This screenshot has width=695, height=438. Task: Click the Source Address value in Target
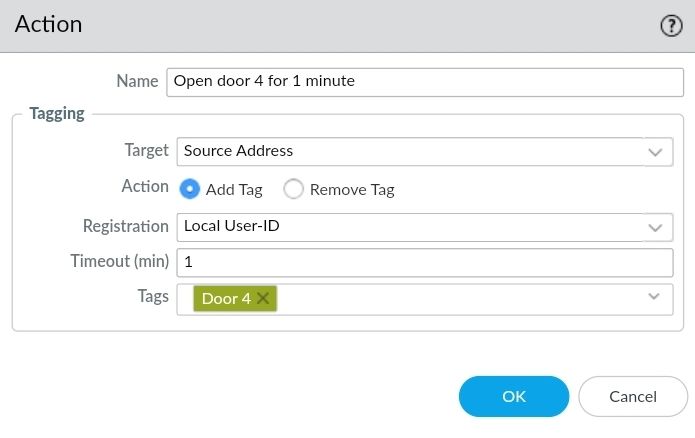click(239, 151)
